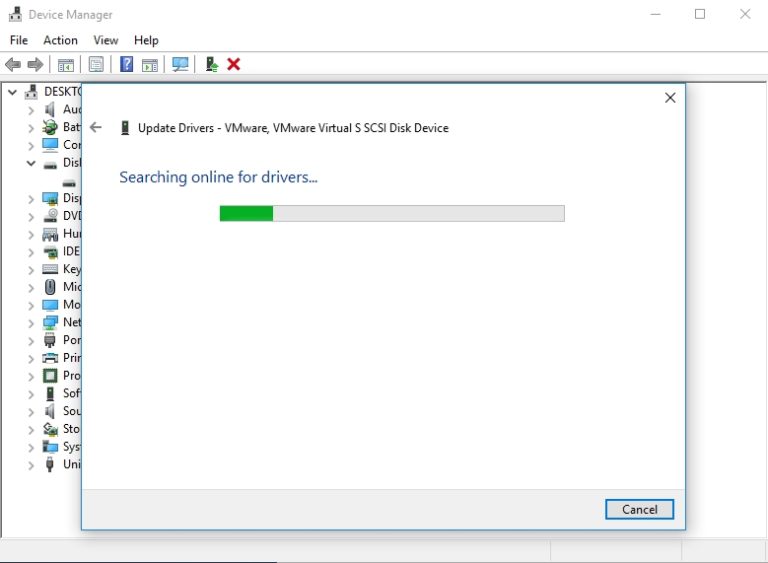Click the Update device driver toolbar icon

[212, 64]
